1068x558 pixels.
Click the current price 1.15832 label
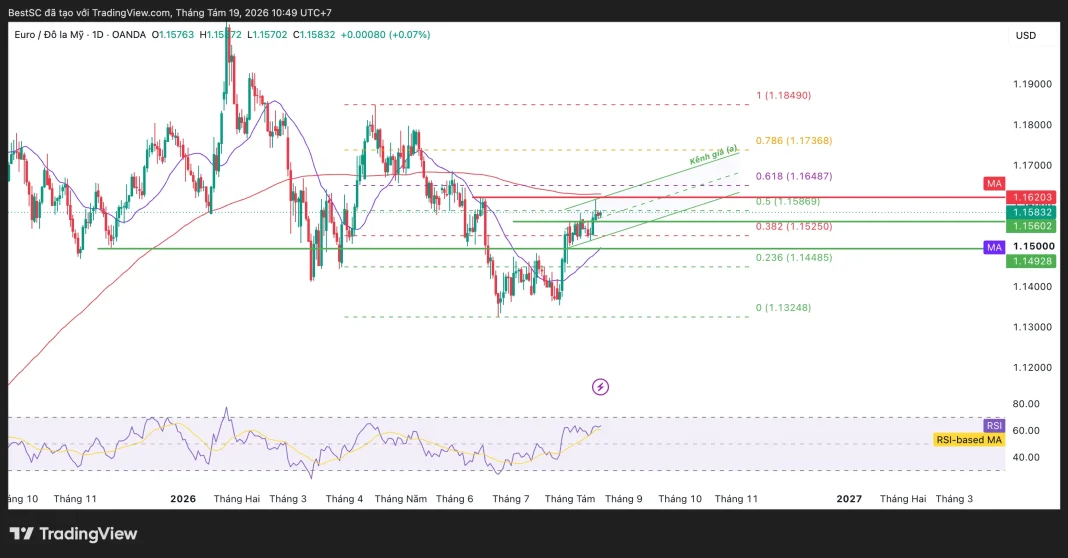1033,212
